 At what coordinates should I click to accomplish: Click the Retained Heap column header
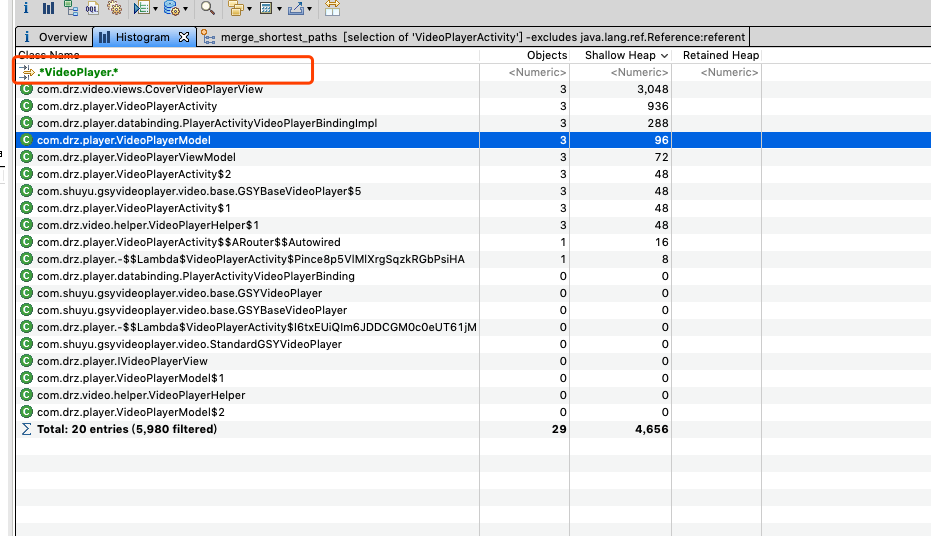click(721, 55)
